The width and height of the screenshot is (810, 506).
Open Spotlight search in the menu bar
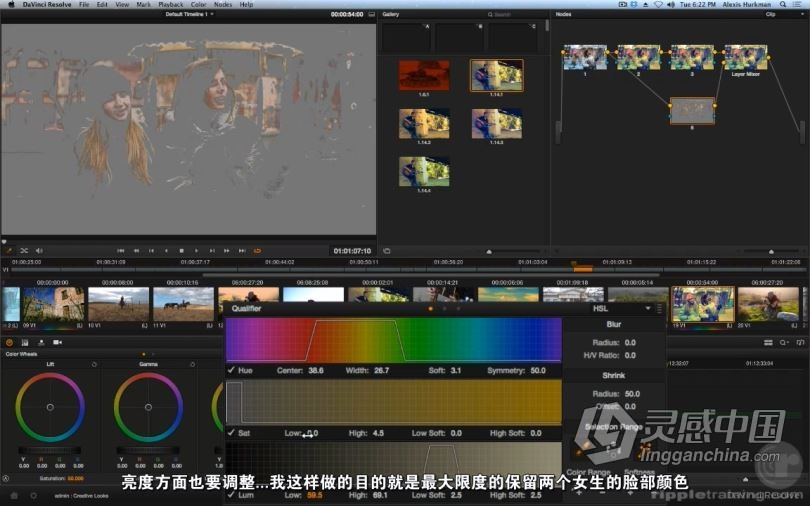tap(783, 4)
